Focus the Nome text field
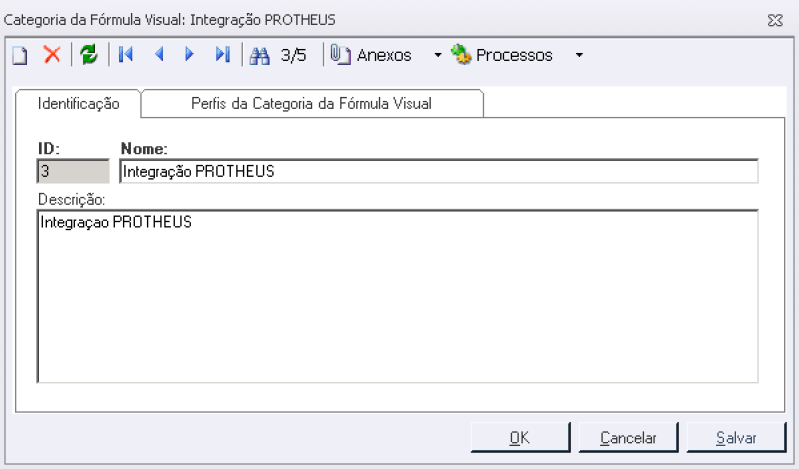Image resolution: width=799 pixels, height=469 pixels. pos(439,171)
